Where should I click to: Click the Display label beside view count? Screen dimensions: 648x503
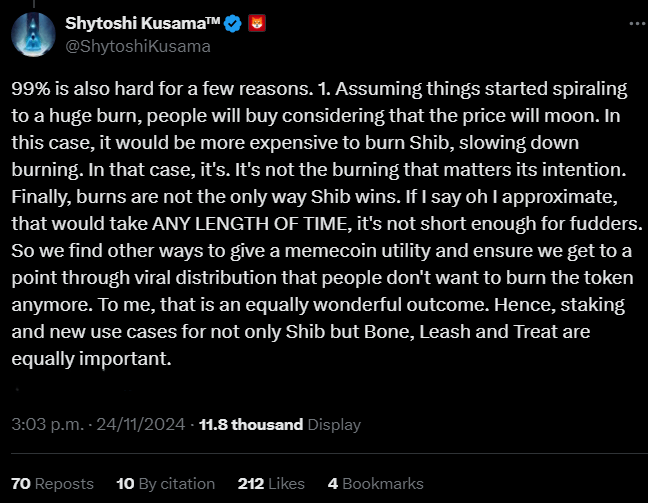pyautogui.click(x=334, y=425)
